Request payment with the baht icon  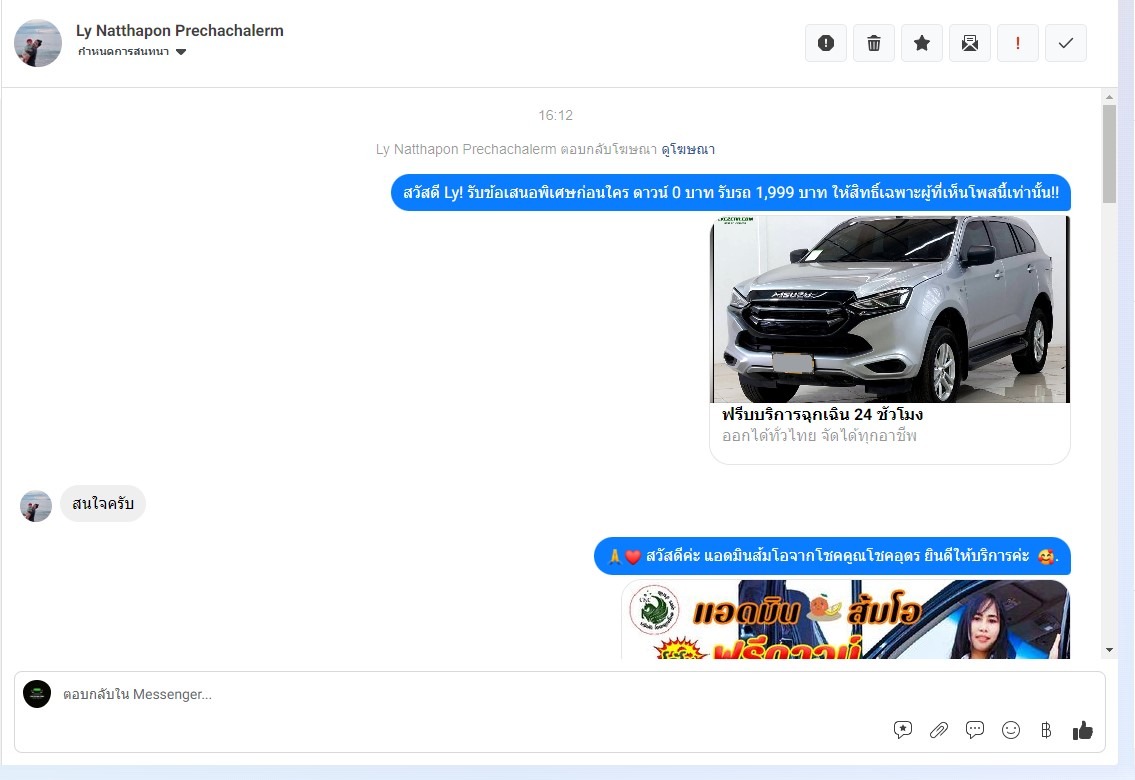click(x=1046, y=730)
